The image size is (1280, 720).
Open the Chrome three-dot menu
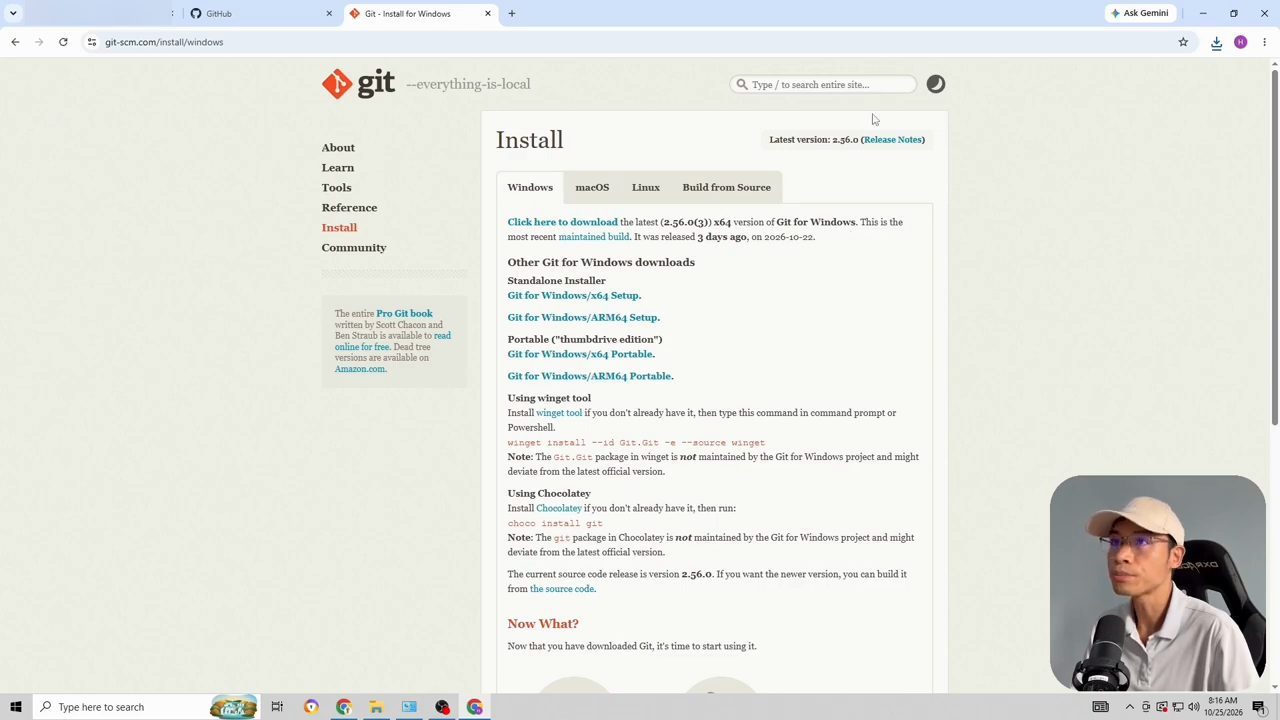[x=1264, y=42]
